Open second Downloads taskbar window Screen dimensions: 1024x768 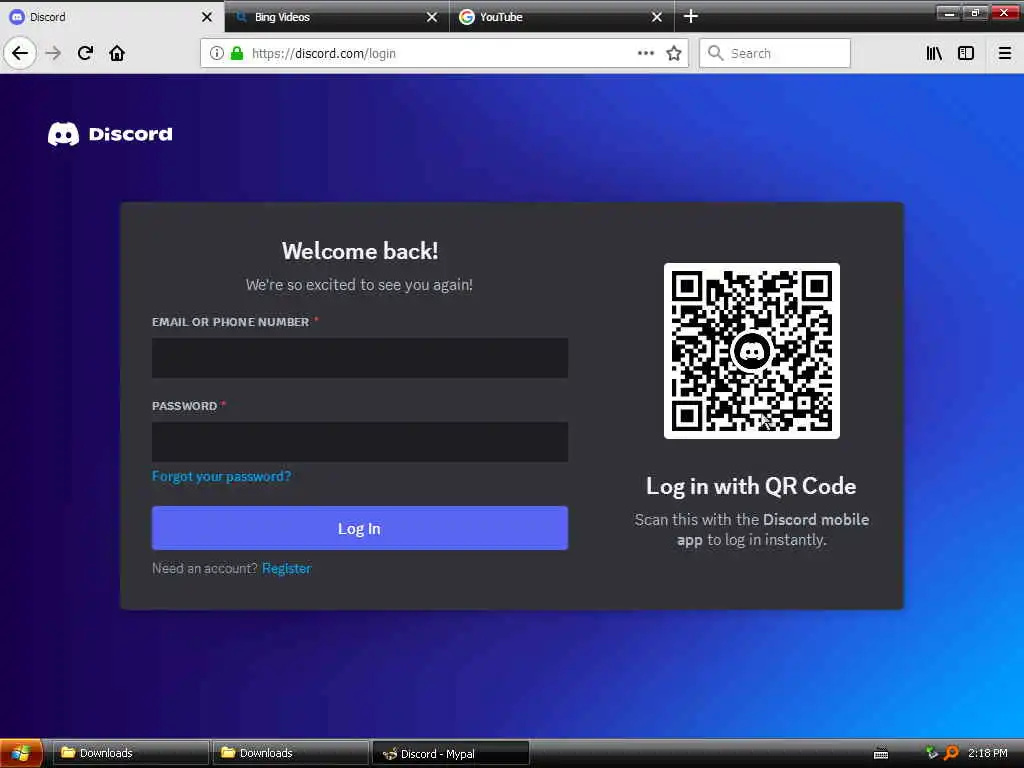[x=290, y=753]
